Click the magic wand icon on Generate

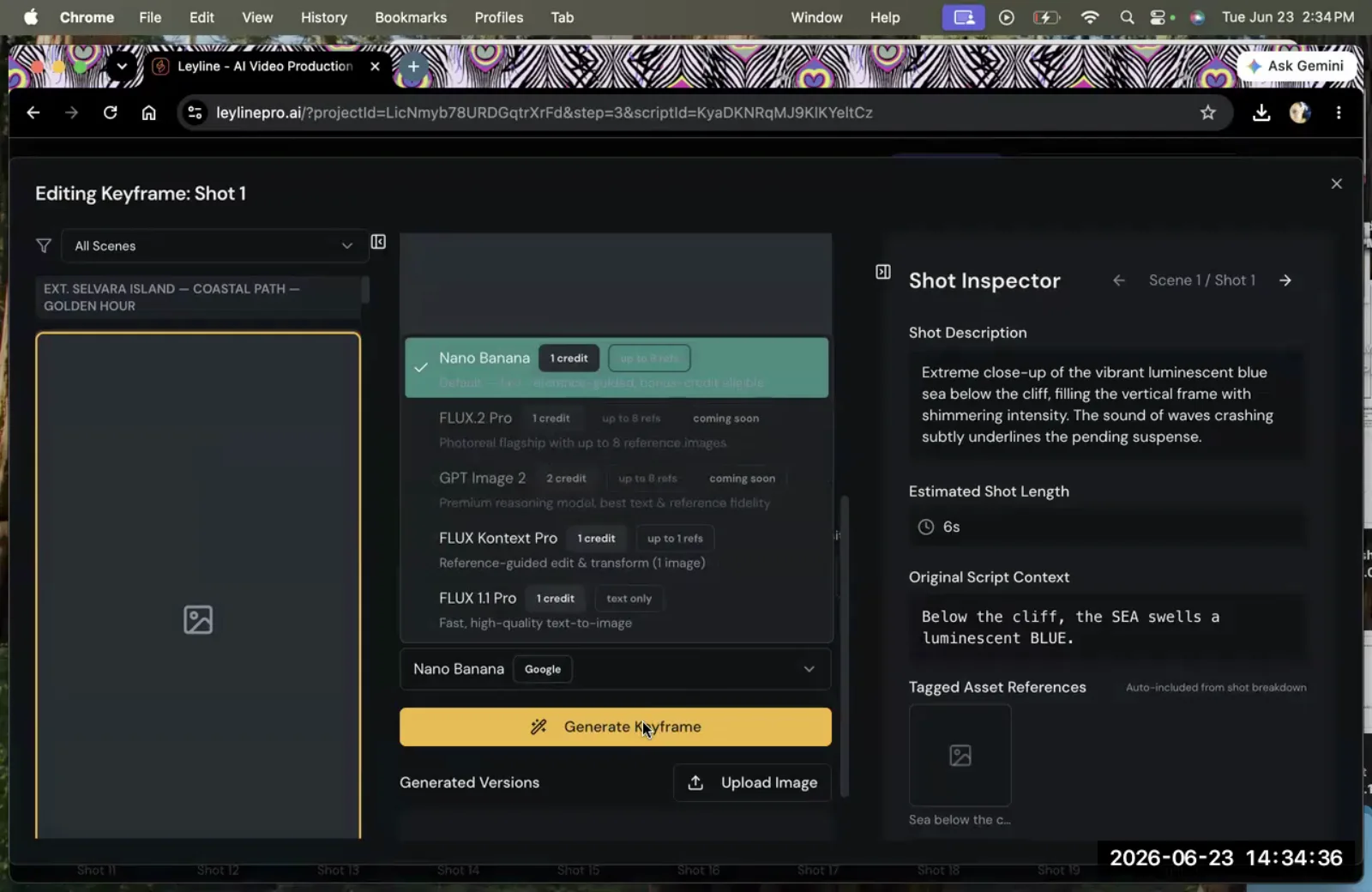(539, 726)
